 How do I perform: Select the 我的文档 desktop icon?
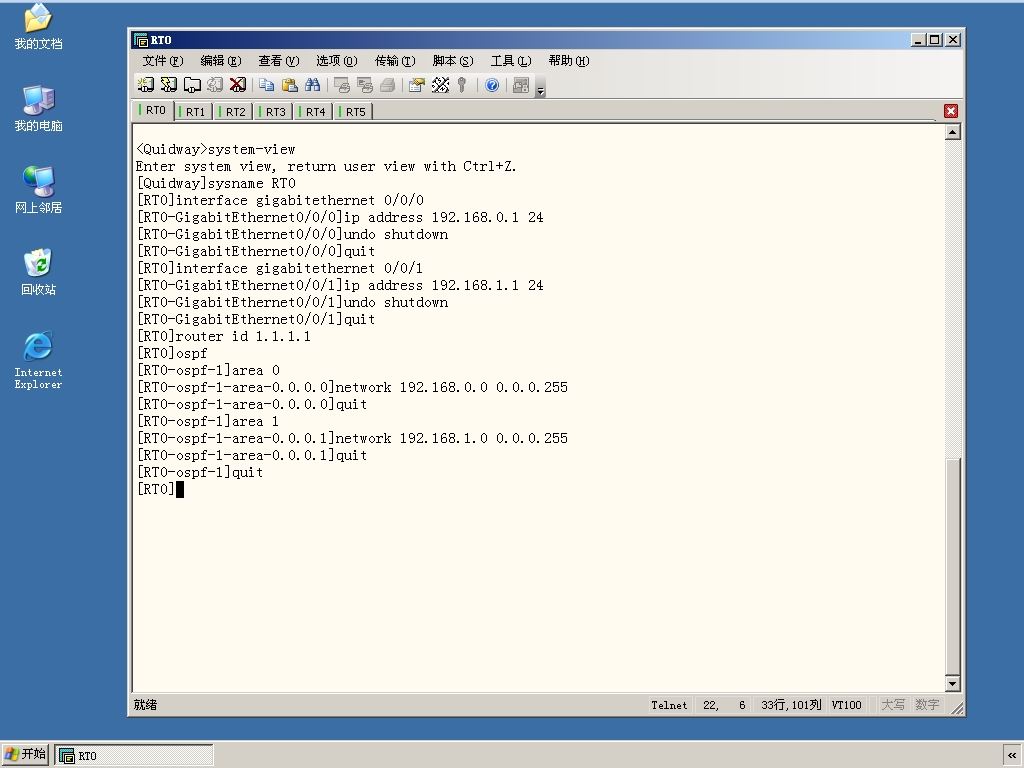38,27
